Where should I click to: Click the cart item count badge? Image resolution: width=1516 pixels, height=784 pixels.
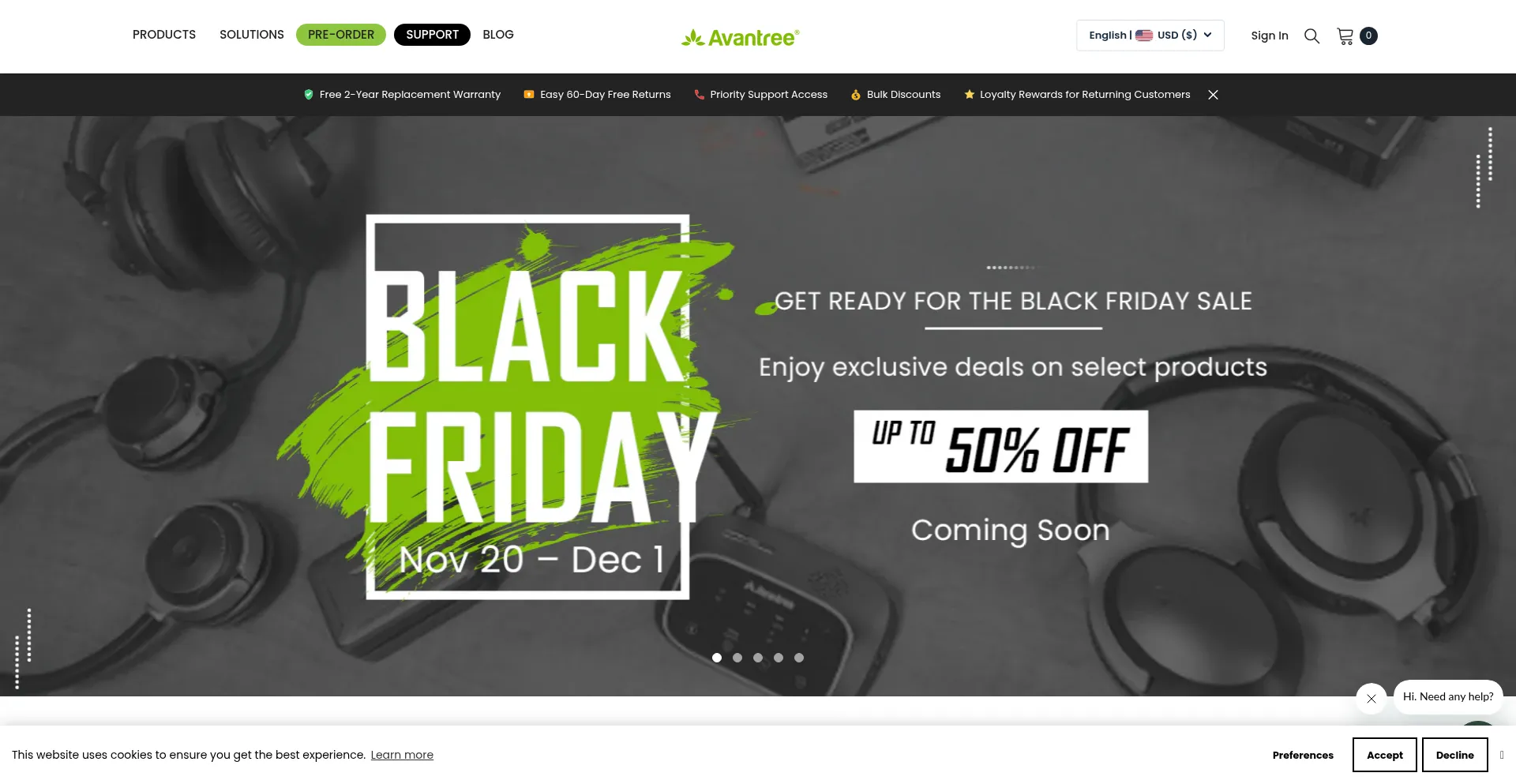coord(1368,36)
